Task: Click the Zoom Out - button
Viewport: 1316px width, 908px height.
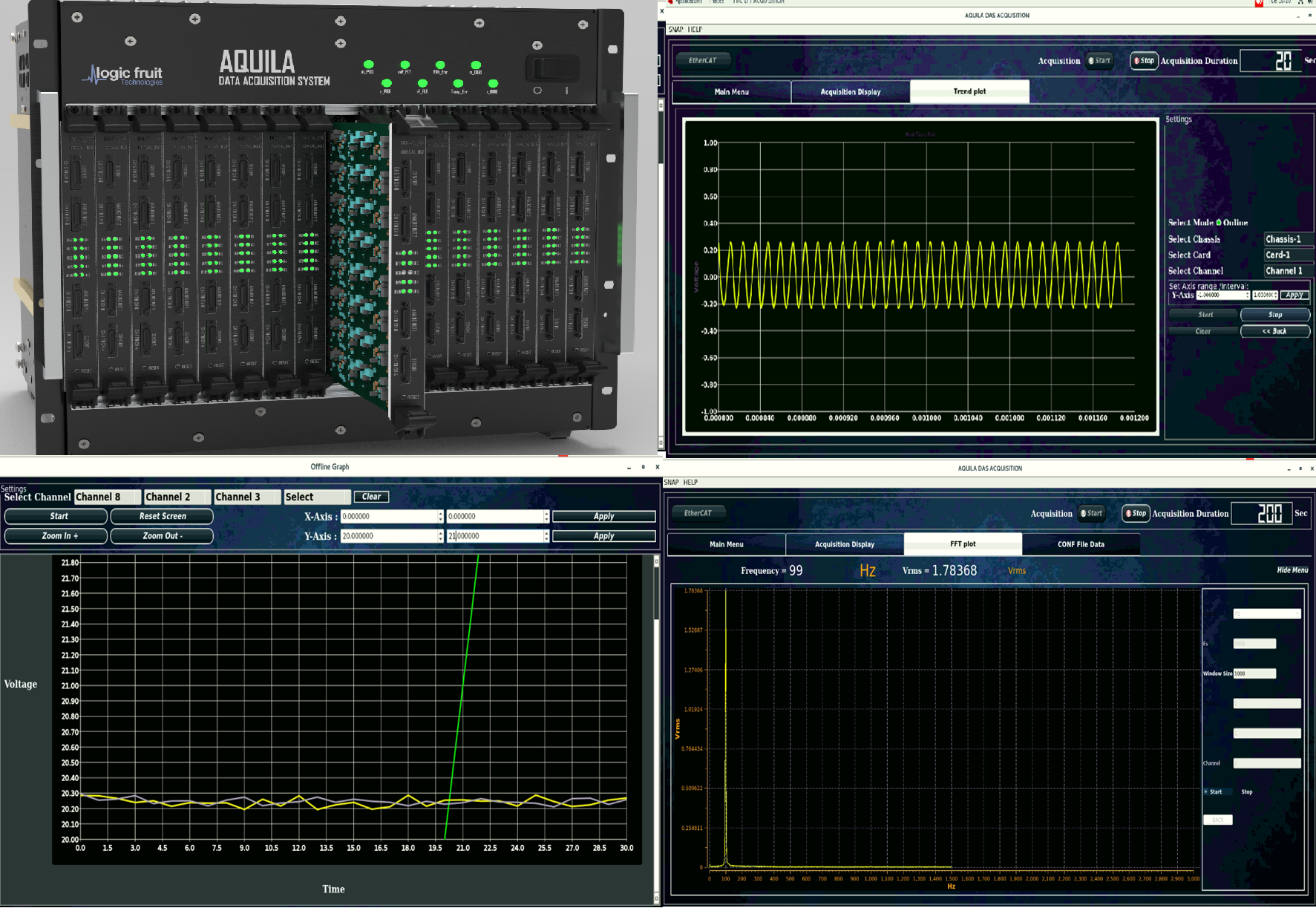Action: coord(162,536)
